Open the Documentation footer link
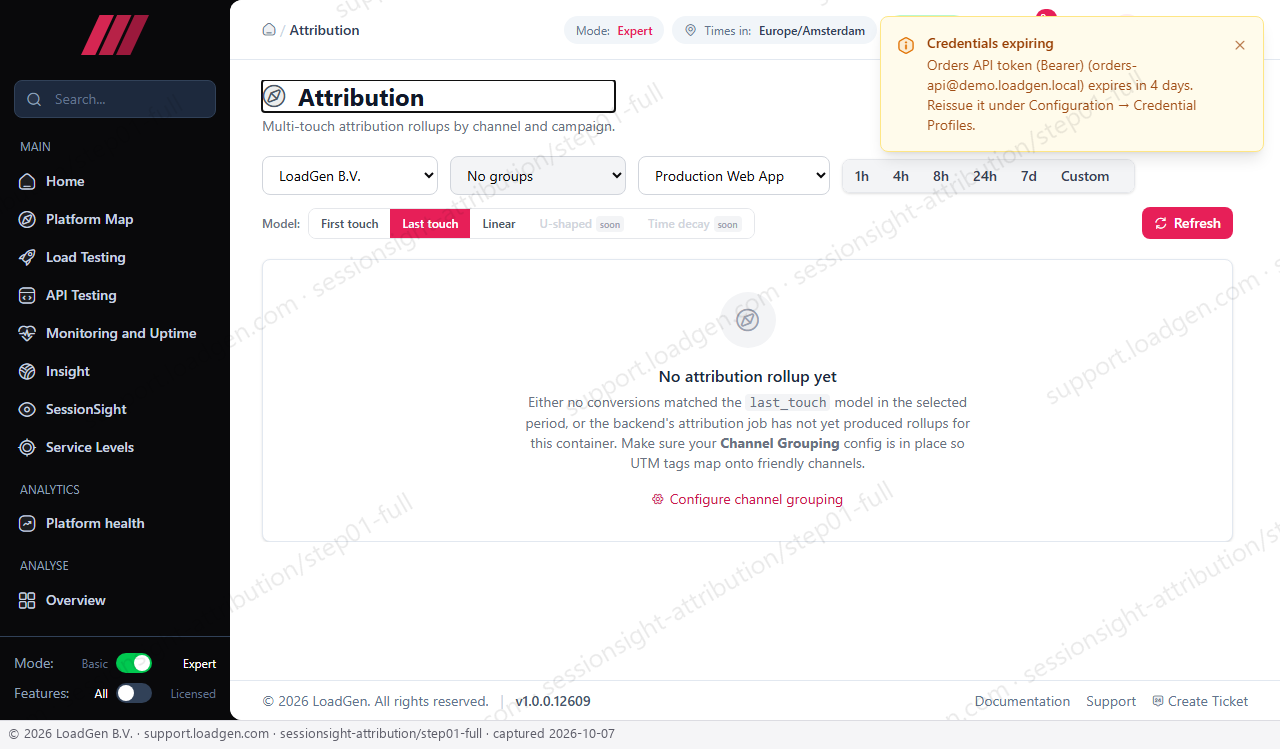 click(1022, 701)
